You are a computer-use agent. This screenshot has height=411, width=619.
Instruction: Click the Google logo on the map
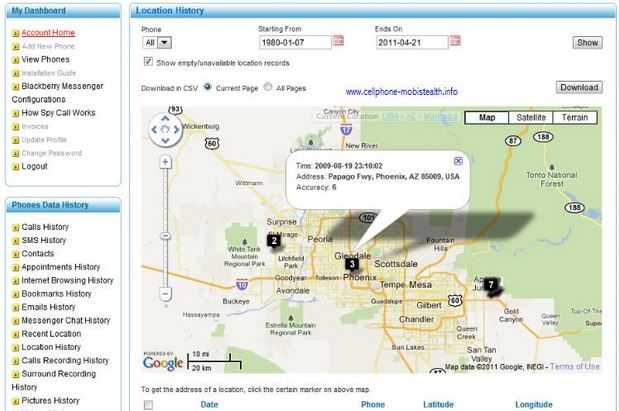[163, 363]
